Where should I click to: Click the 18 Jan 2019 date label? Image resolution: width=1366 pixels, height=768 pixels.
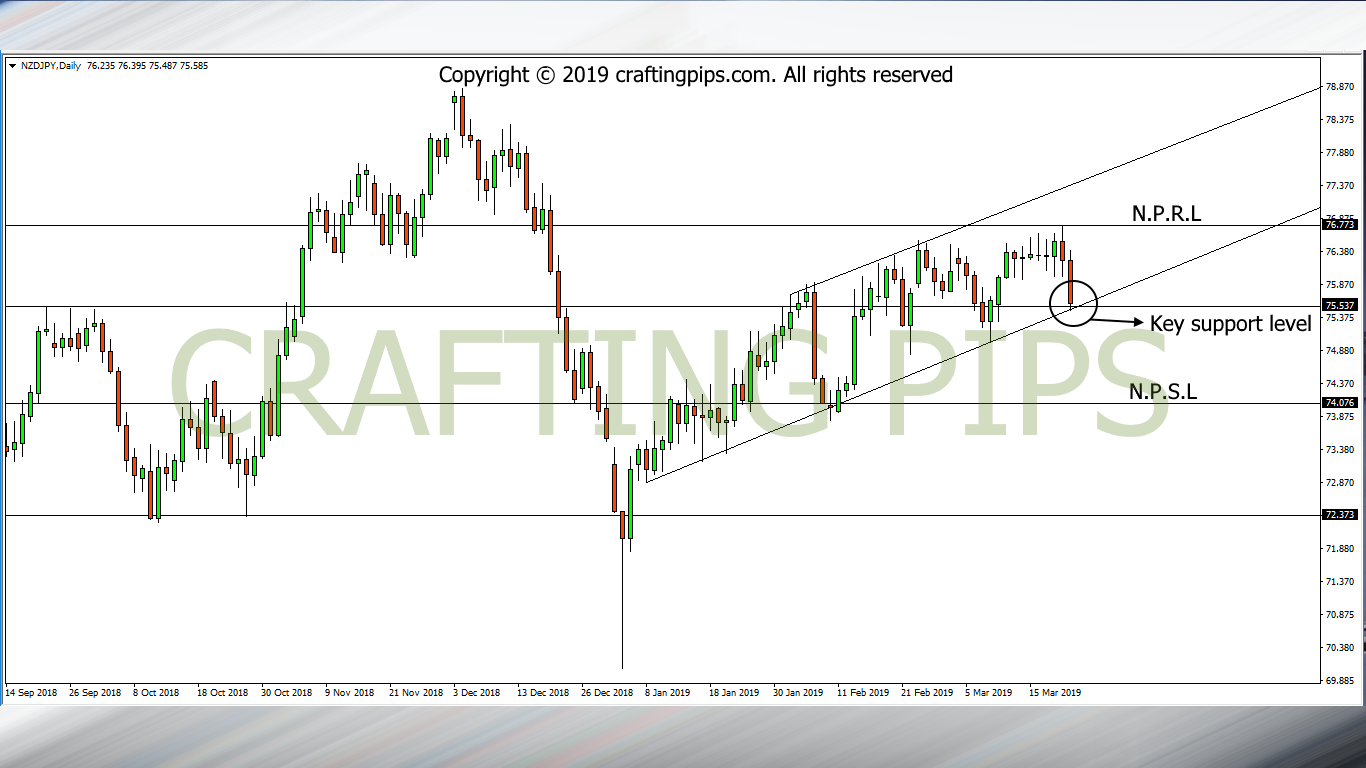[x=734, y=692]
